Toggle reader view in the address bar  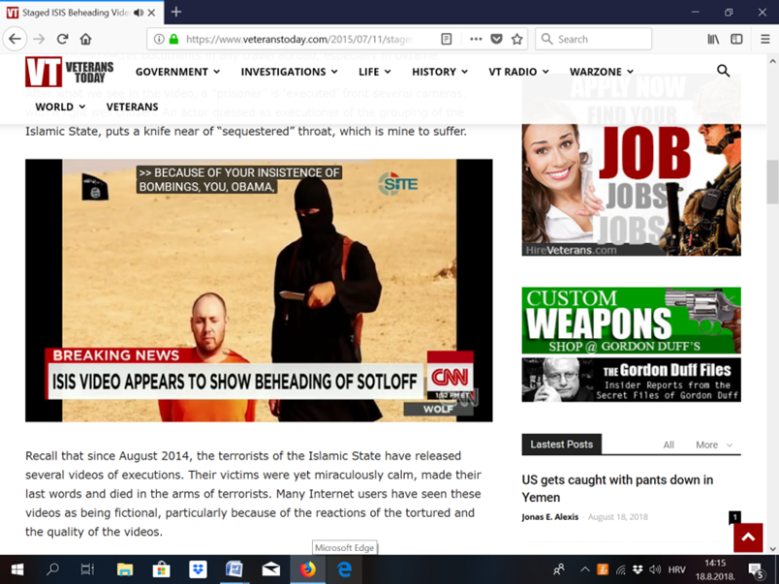click(447, 39)
